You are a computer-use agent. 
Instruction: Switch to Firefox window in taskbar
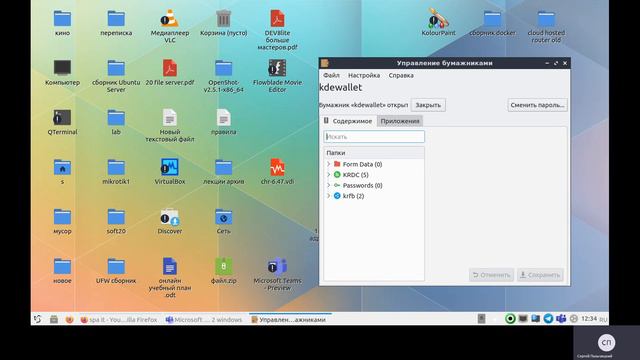119,320
